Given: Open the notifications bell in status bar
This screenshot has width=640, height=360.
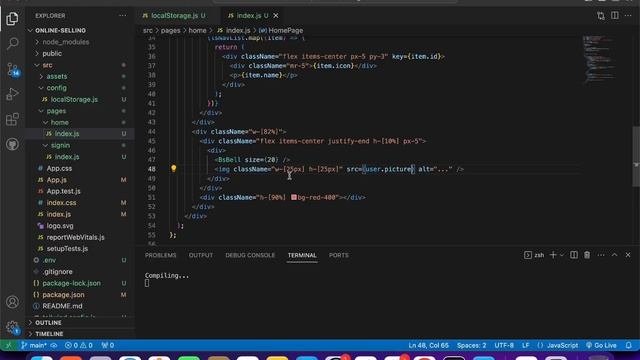Looking at the screenshot, I should click(629, 345).
